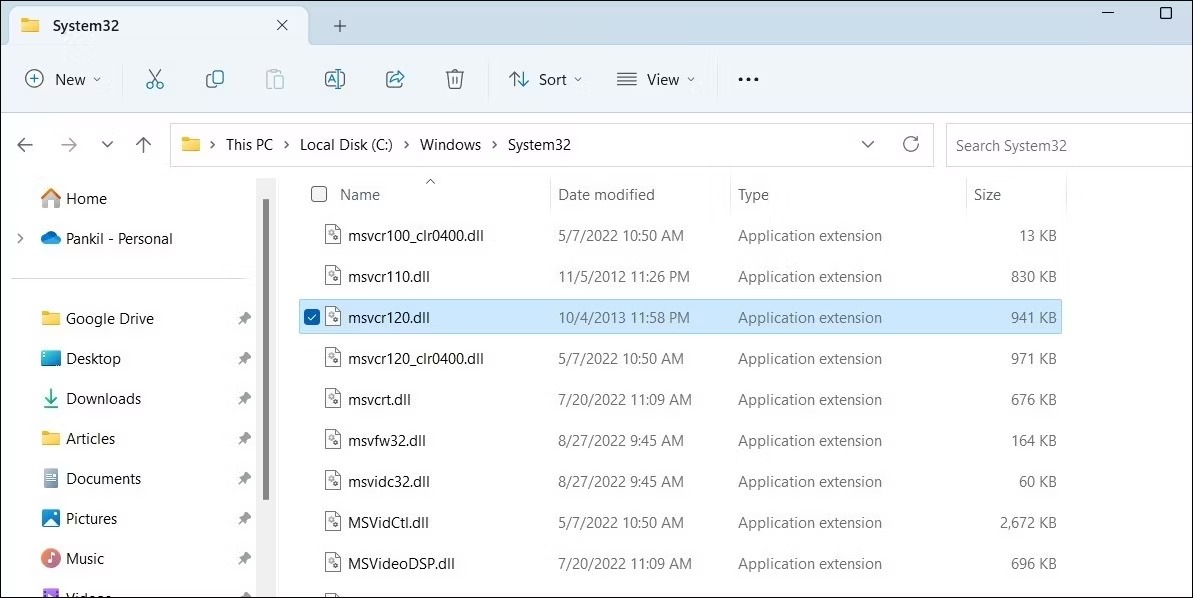Uncheck the msvcr120.dll checkbox
The width and height of the screenshot is (1193, 598).
click(x=312, y=317)
